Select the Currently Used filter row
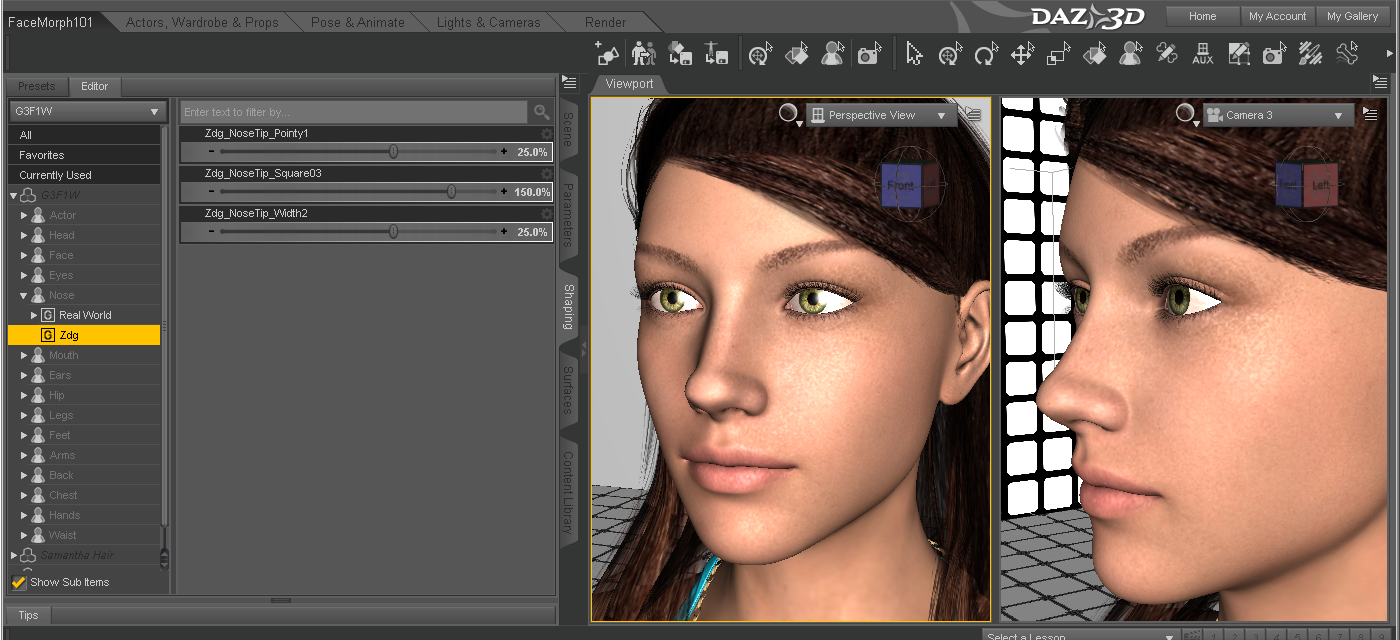Screen dimensions: 1400x640 tap(84, 175)
